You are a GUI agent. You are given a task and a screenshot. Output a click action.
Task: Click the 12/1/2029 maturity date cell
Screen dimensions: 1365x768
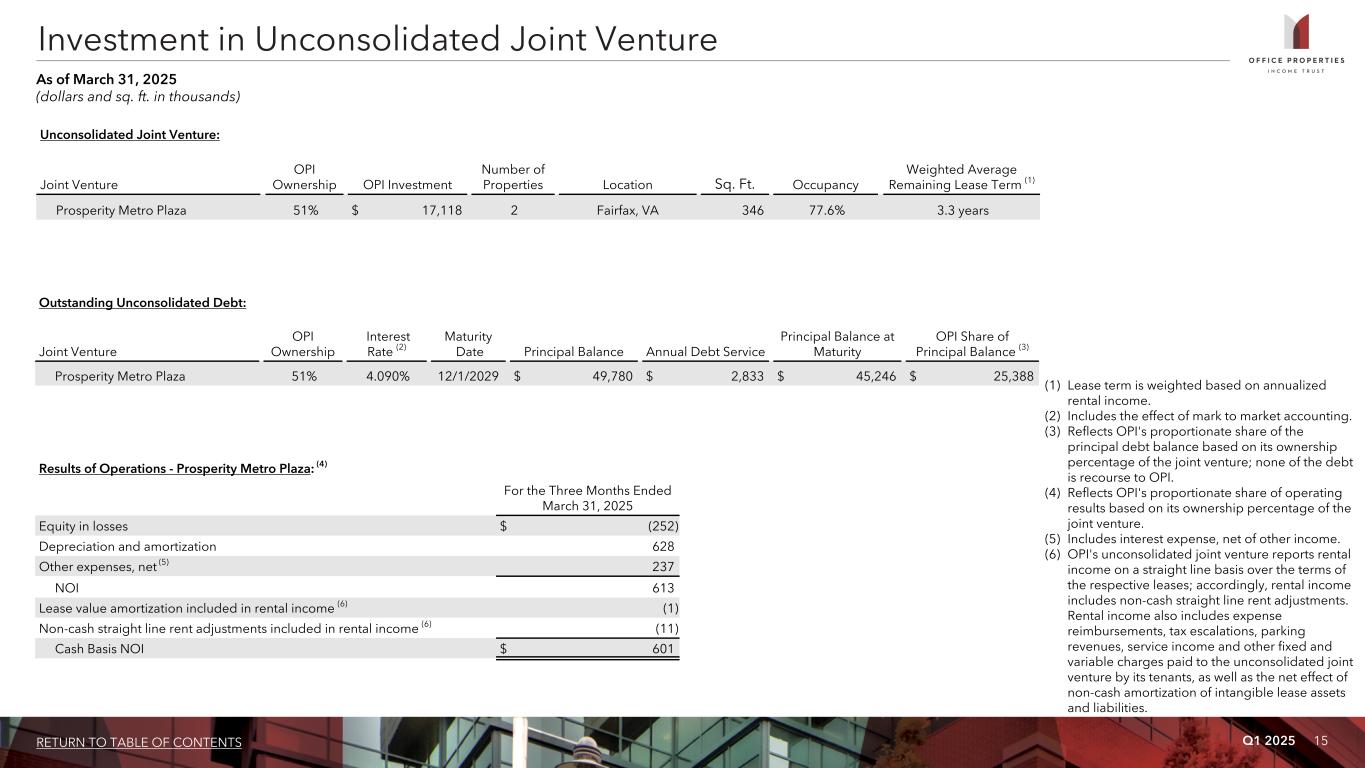pyautogui.click(x=468, y=377)
